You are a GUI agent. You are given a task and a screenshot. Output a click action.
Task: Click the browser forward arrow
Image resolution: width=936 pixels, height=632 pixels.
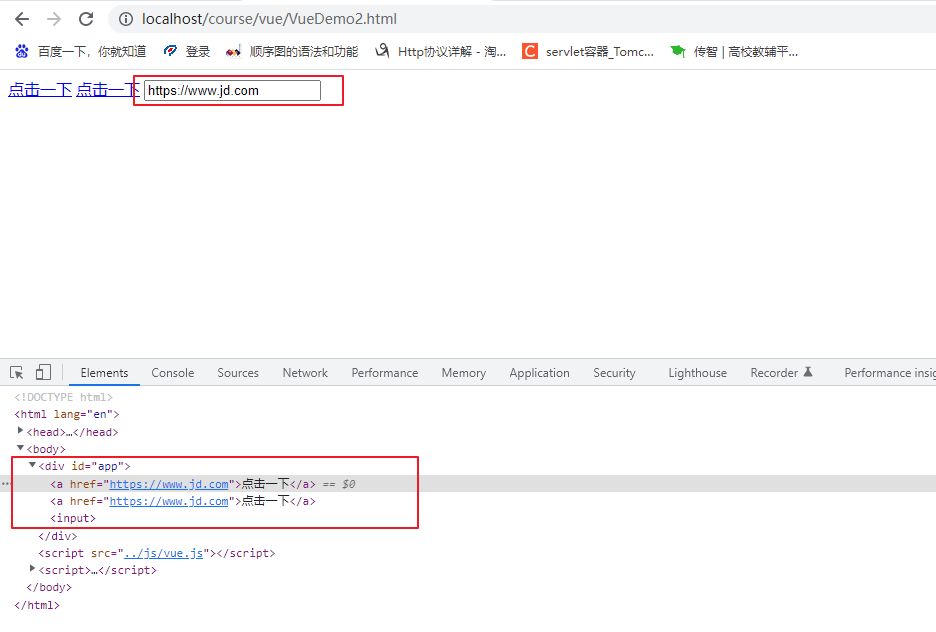coord(54,19)
